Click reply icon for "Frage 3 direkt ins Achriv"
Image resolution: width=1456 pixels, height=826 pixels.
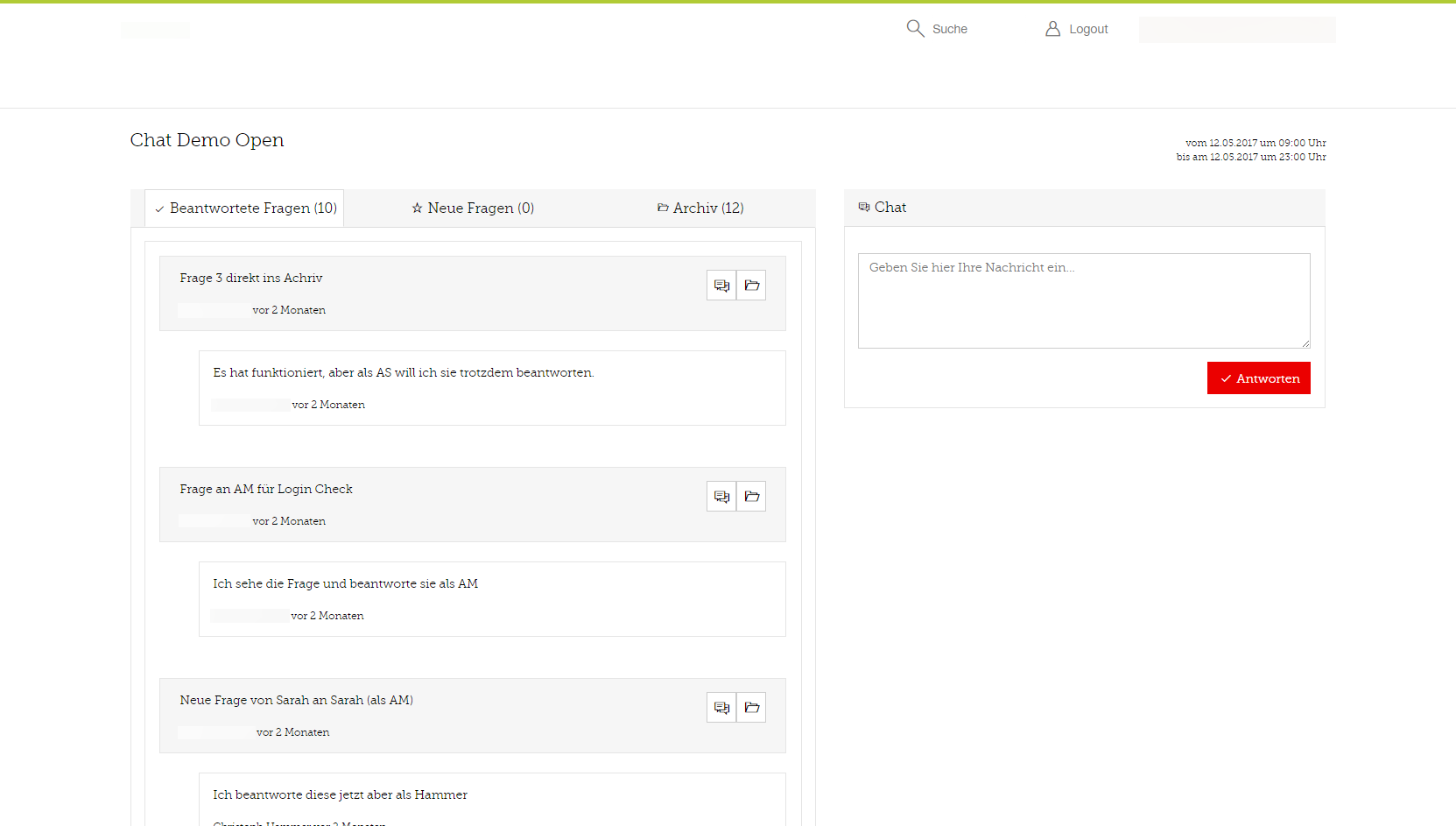(x=721, y=286)
